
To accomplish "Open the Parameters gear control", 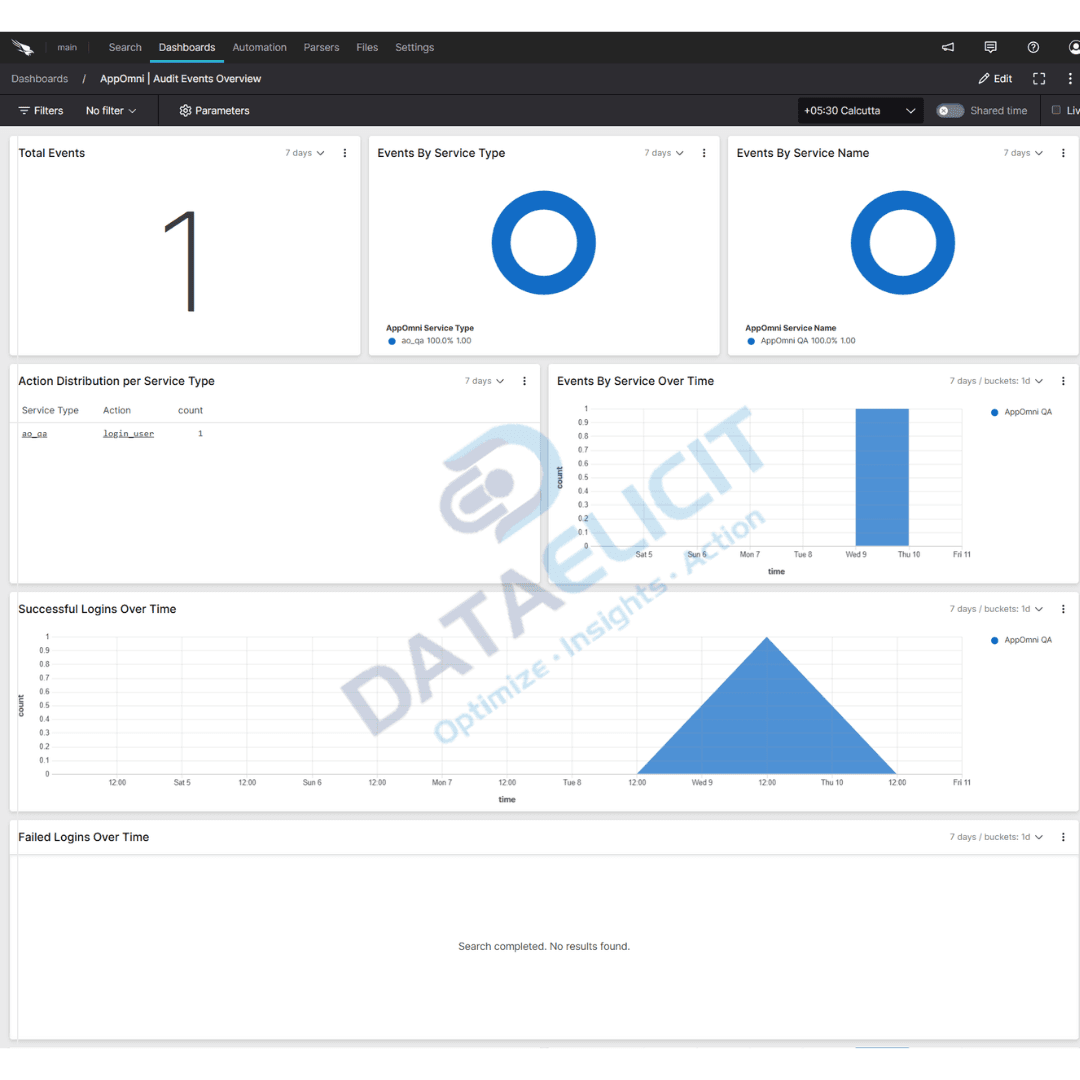I will point(213,110).
